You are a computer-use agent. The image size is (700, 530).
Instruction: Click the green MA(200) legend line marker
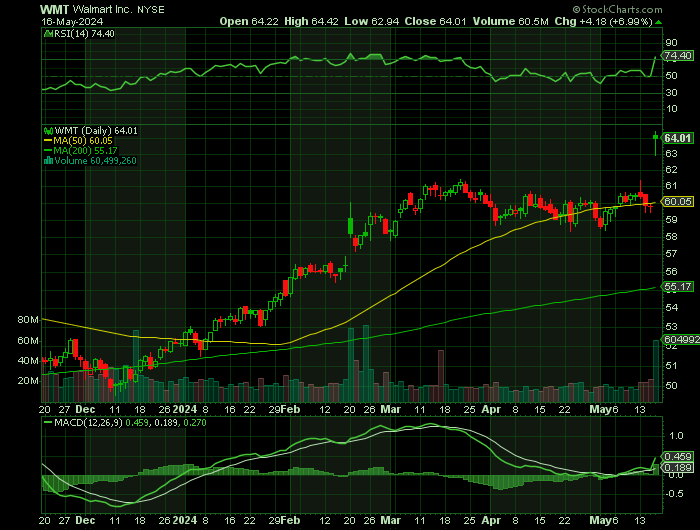48,150
